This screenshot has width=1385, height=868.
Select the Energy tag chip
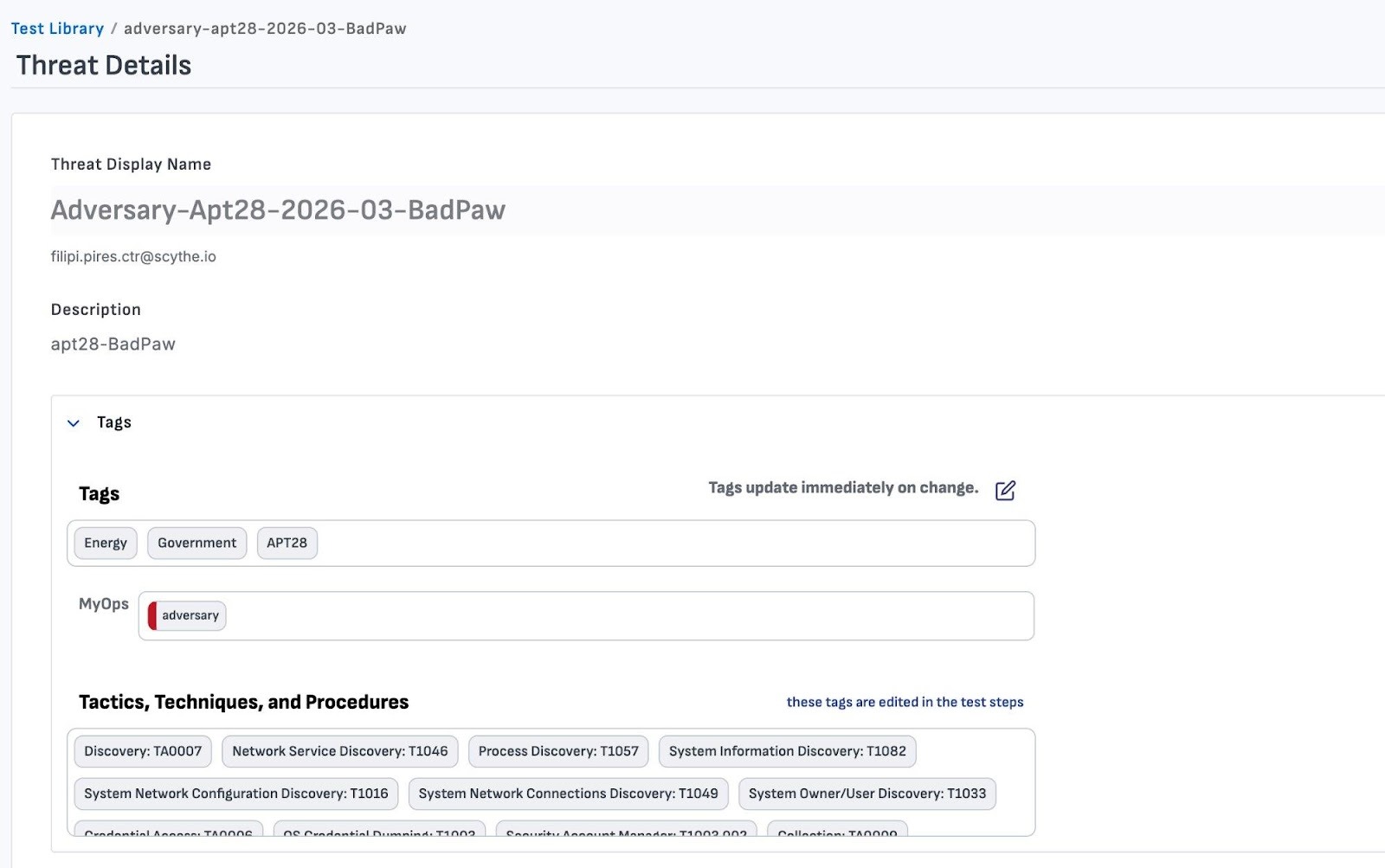click(106, 543)
